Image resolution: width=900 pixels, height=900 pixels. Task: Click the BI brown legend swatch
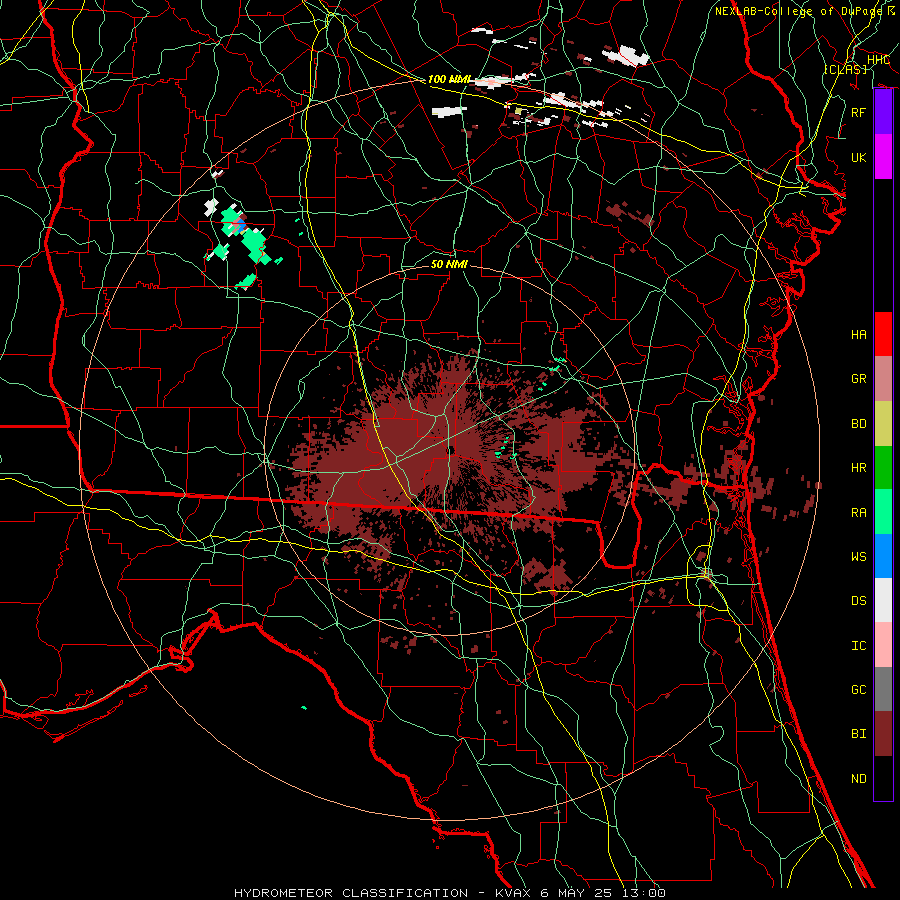tap(883, 734)
